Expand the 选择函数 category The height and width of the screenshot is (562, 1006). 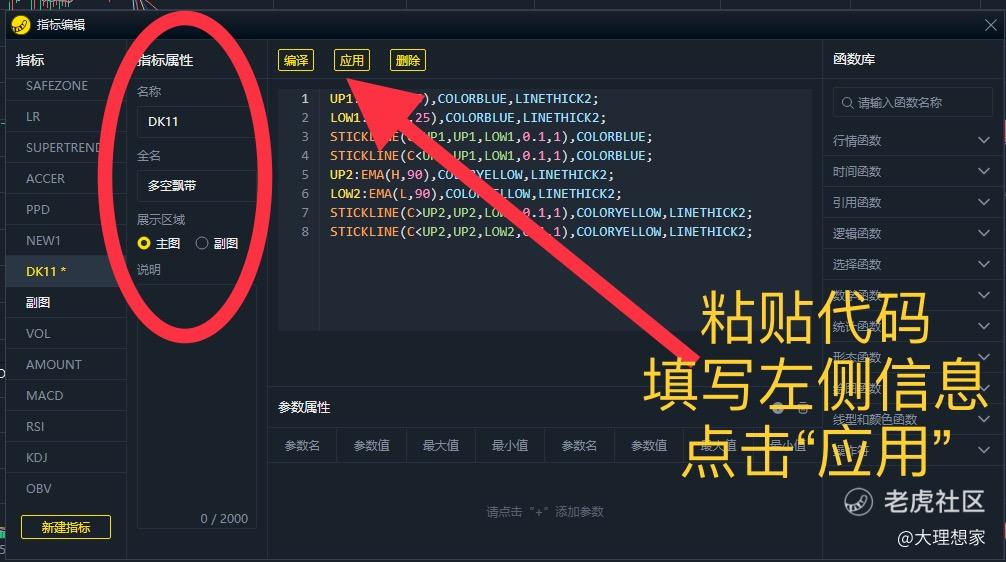pyautogui.click(x=911, y=264)
